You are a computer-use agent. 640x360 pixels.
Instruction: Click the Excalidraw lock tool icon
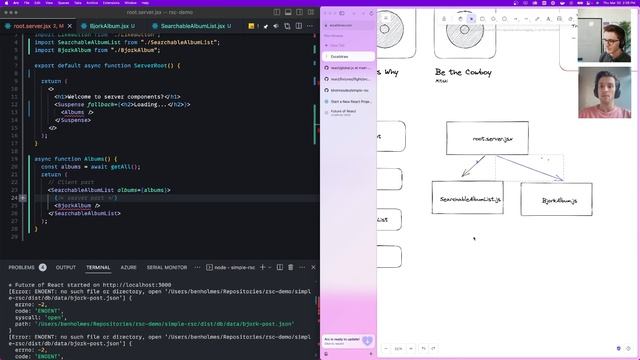[444, 19]
